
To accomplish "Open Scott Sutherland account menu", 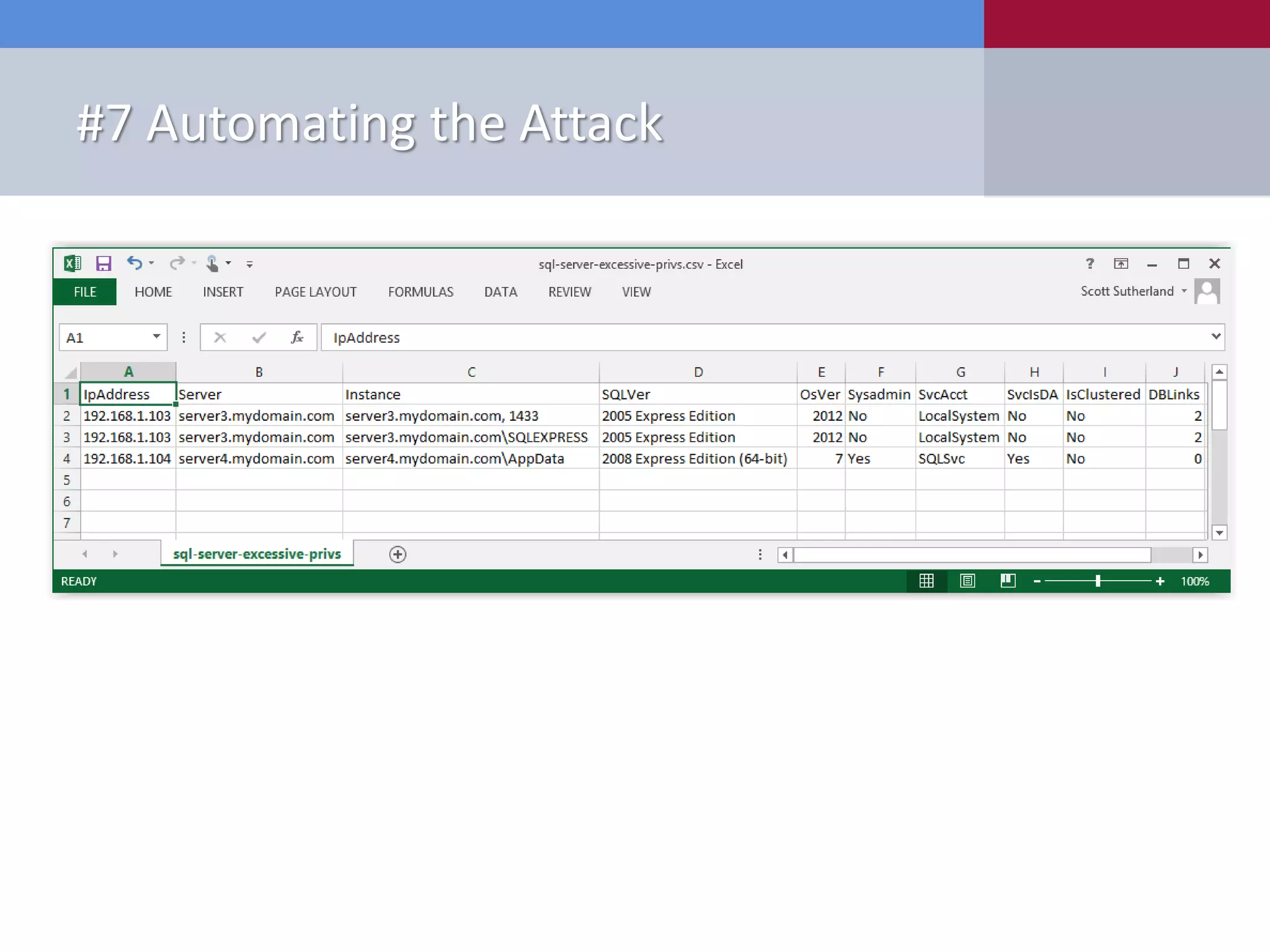I will (1134, 291).
